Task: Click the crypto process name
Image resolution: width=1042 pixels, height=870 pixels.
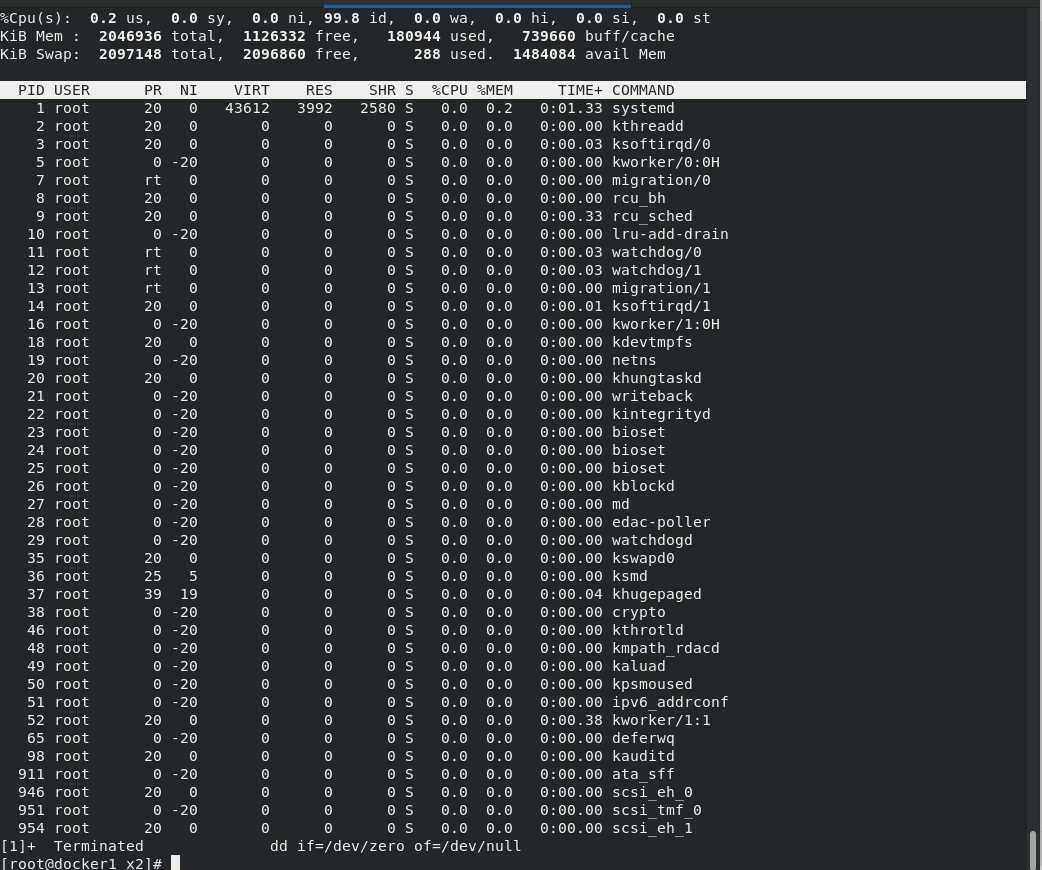Action: 639,611
